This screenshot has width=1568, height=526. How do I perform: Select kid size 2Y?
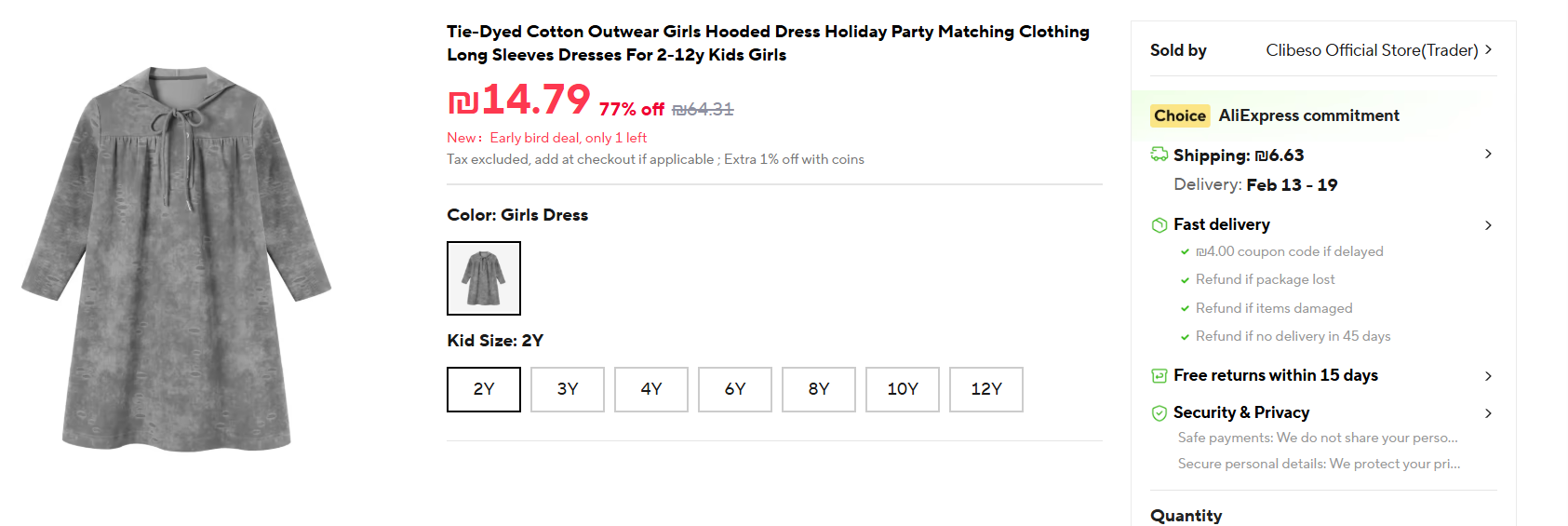tap(484, 389)
